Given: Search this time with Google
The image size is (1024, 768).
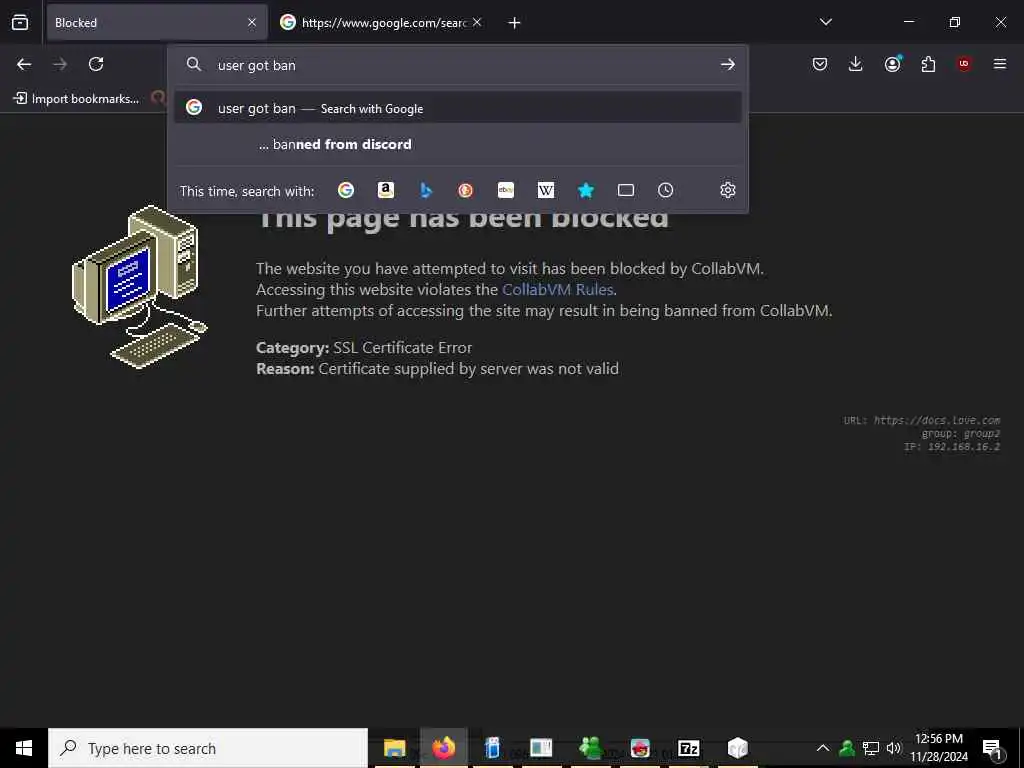Looking at the screenshot, I should click(345, 190).
